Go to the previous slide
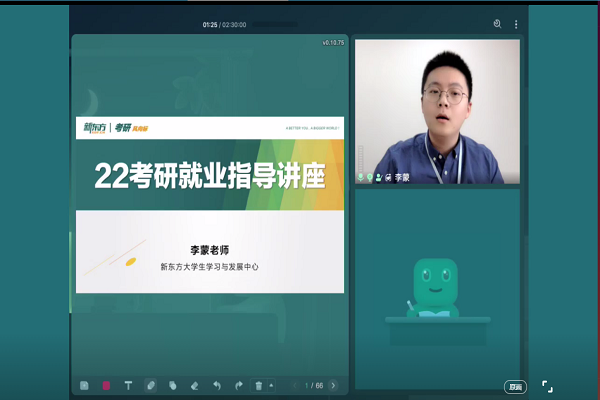 (293, 385)
